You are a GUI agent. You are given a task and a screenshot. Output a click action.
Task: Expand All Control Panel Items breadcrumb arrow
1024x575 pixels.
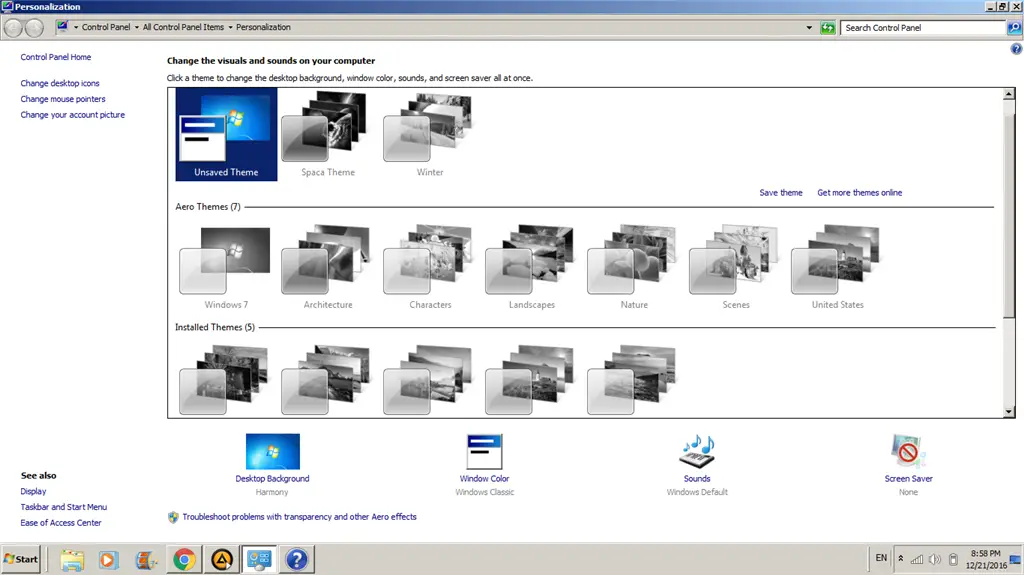(230, 27)
